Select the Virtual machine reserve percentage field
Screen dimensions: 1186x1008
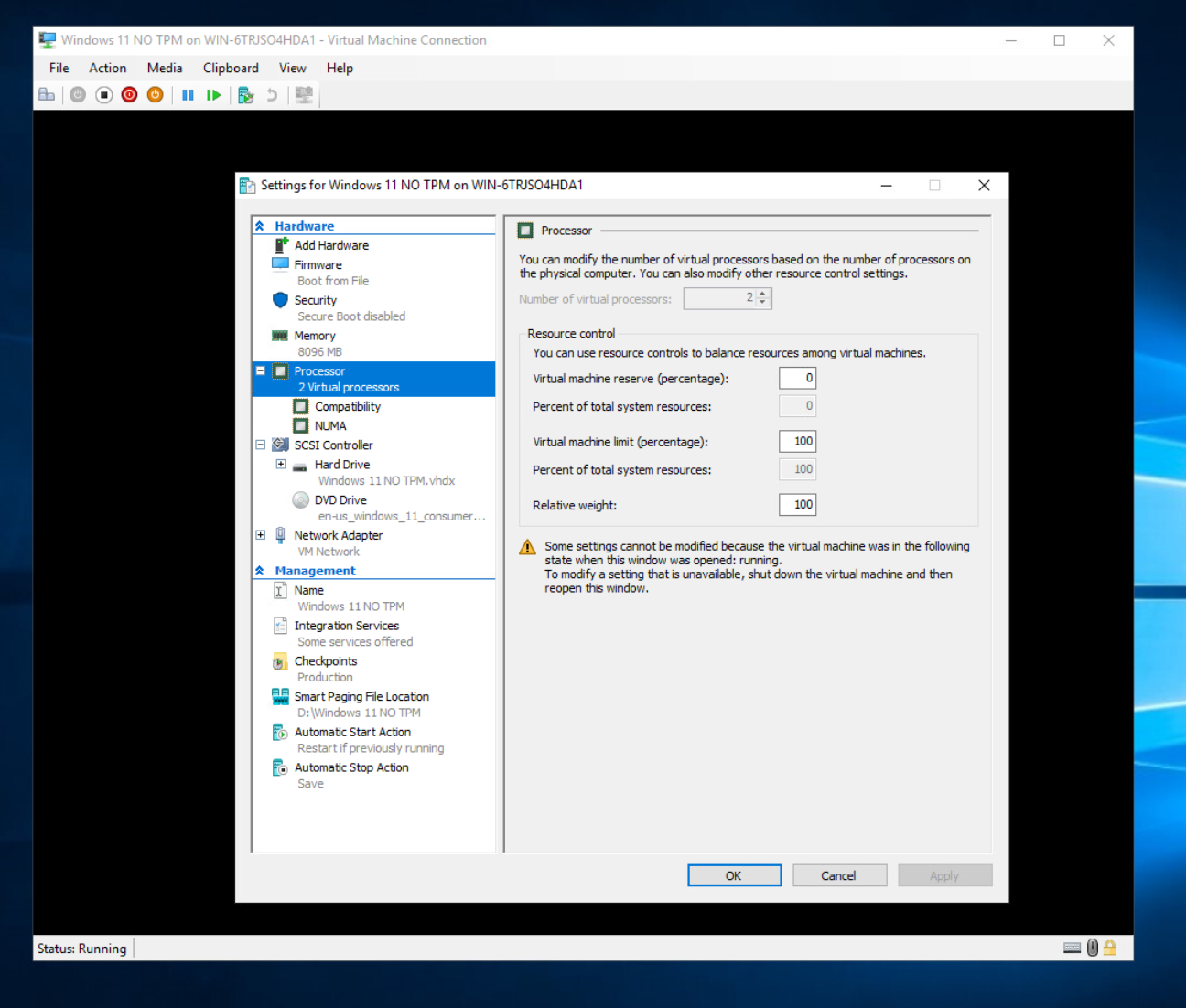pos(797,378)
